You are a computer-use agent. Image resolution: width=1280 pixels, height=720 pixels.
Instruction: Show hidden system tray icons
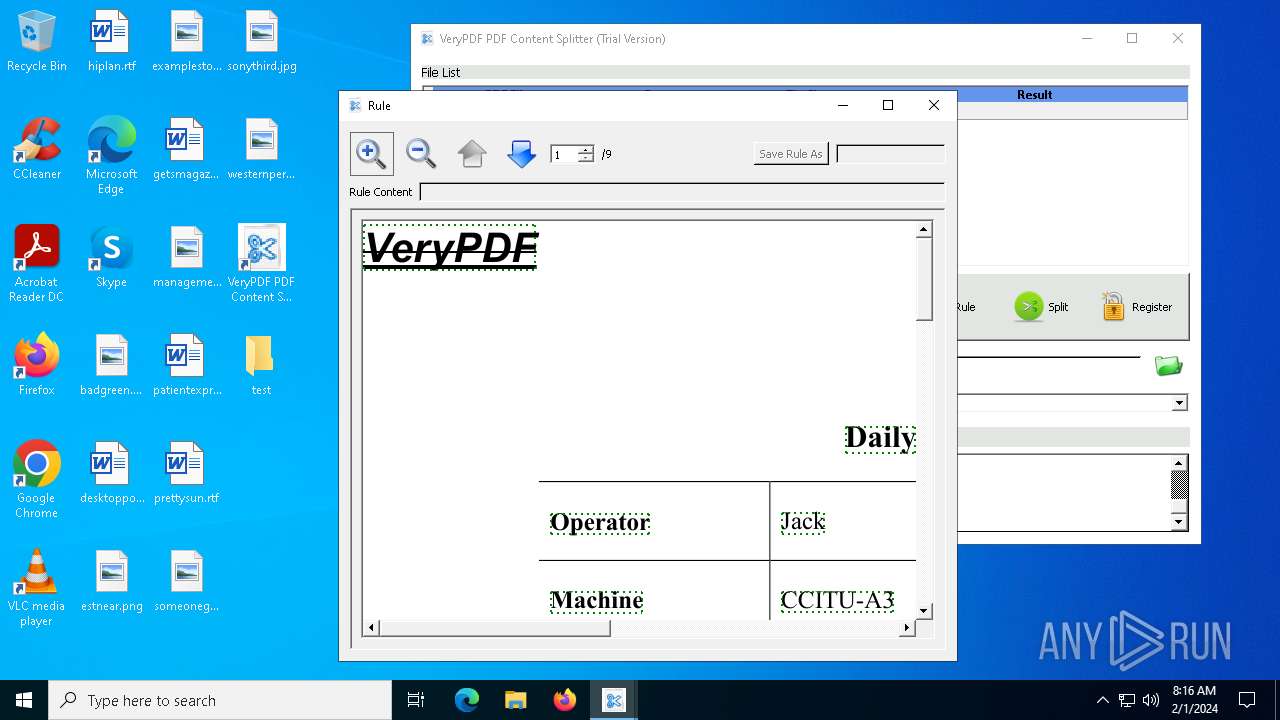1102,700
